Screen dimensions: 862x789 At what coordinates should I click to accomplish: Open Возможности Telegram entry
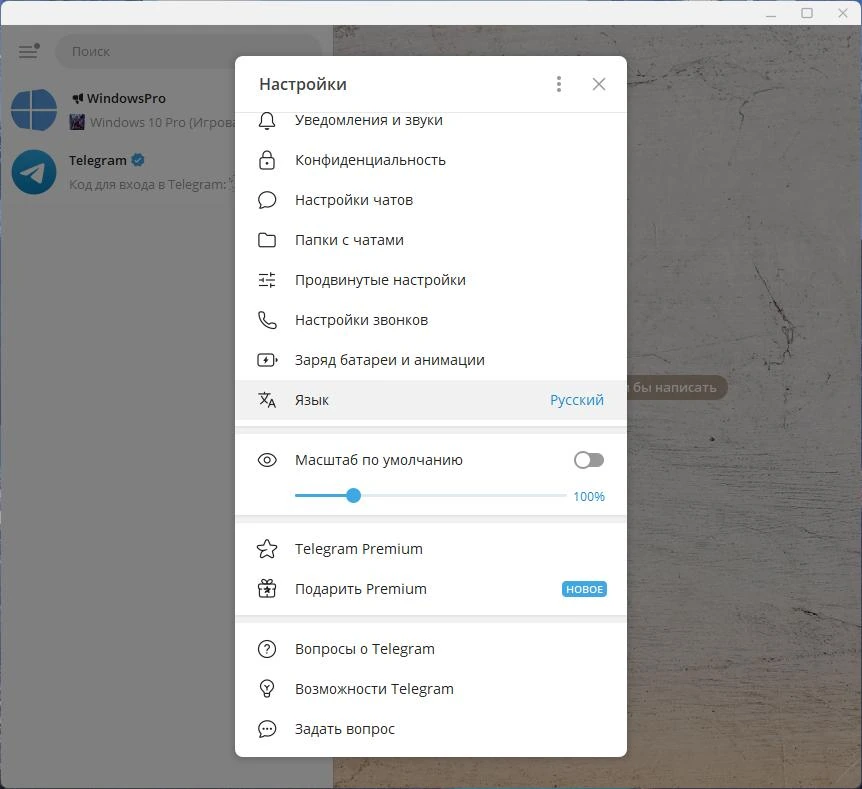click(431, 689)
